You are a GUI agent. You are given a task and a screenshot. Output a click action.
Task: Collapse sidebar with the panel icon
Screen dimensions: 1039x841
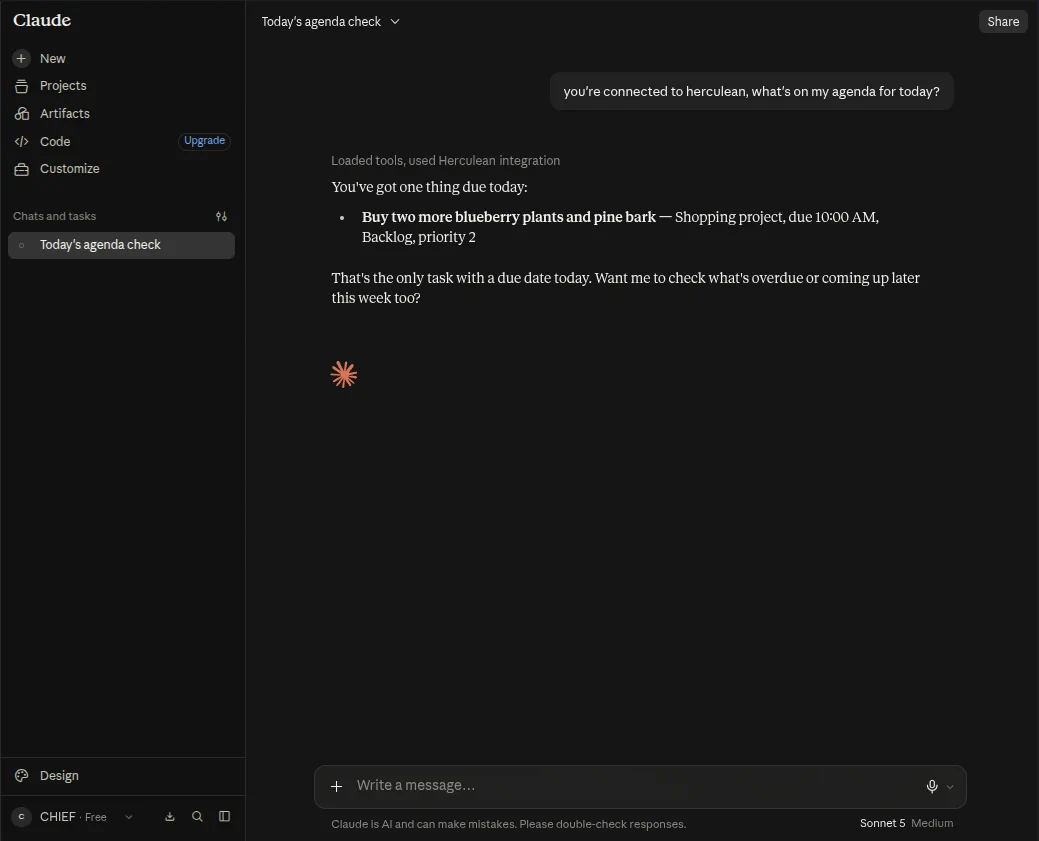(225, 816)
